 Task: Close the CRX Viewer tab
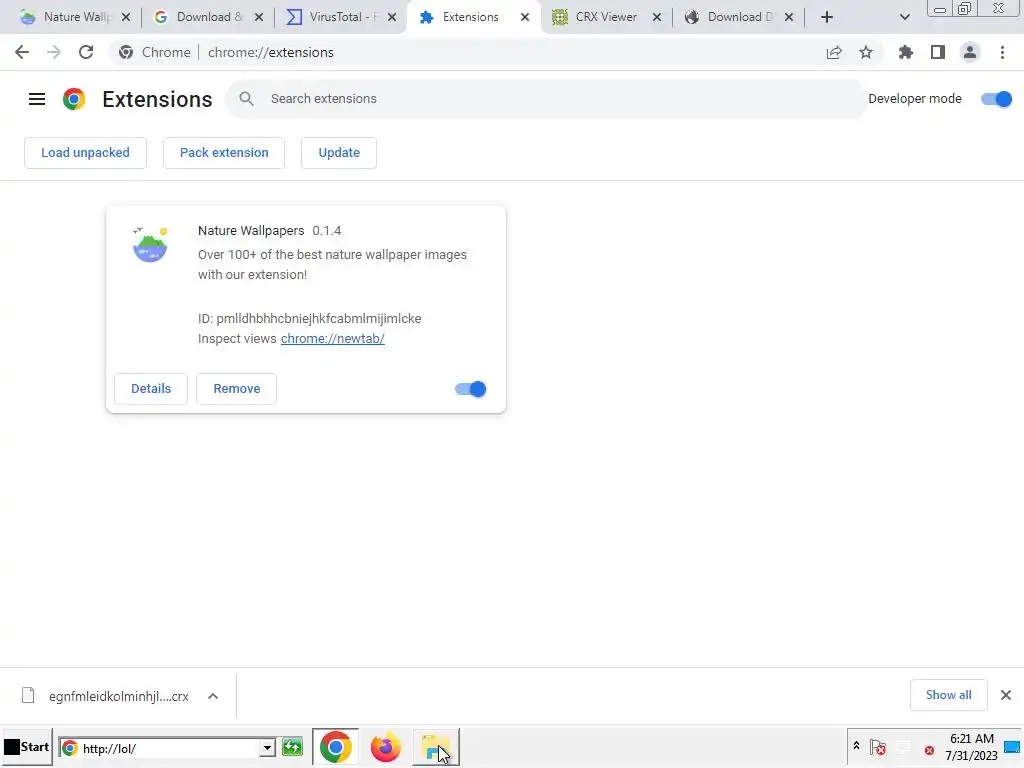tap(658, 17)
